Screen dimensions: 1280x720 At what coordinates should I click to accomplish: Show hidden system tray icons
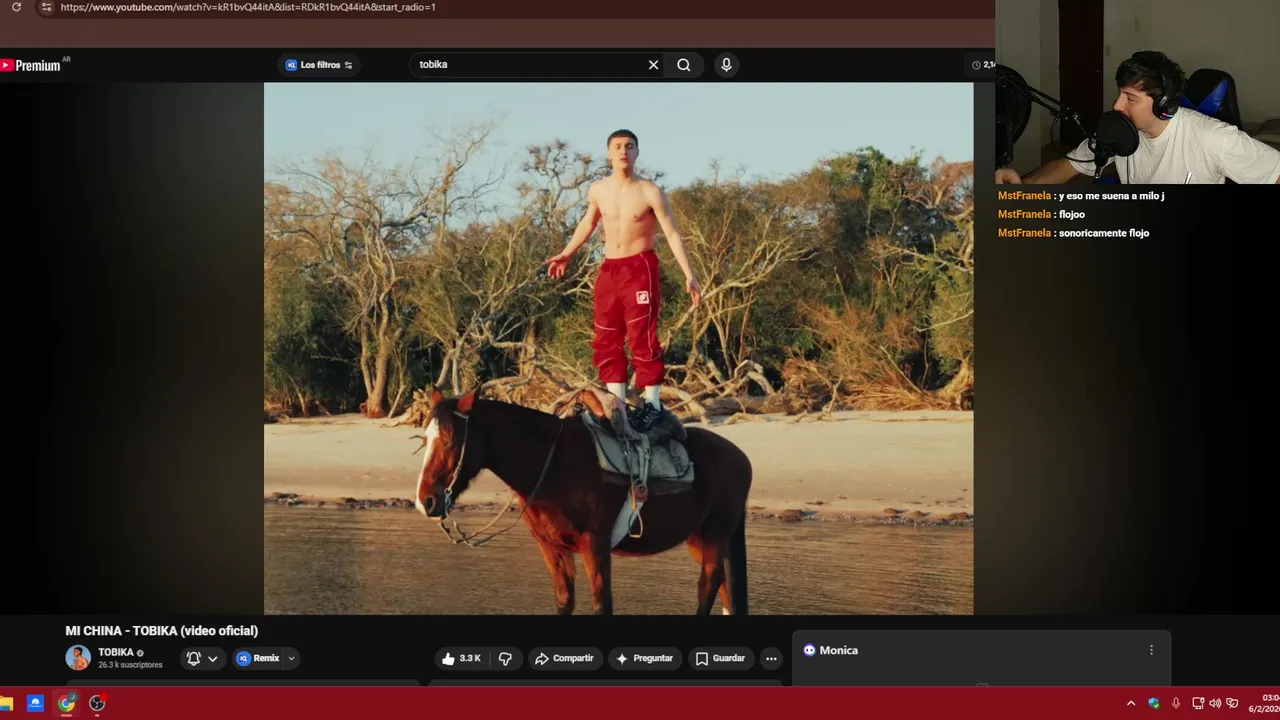coord(1131,703)
